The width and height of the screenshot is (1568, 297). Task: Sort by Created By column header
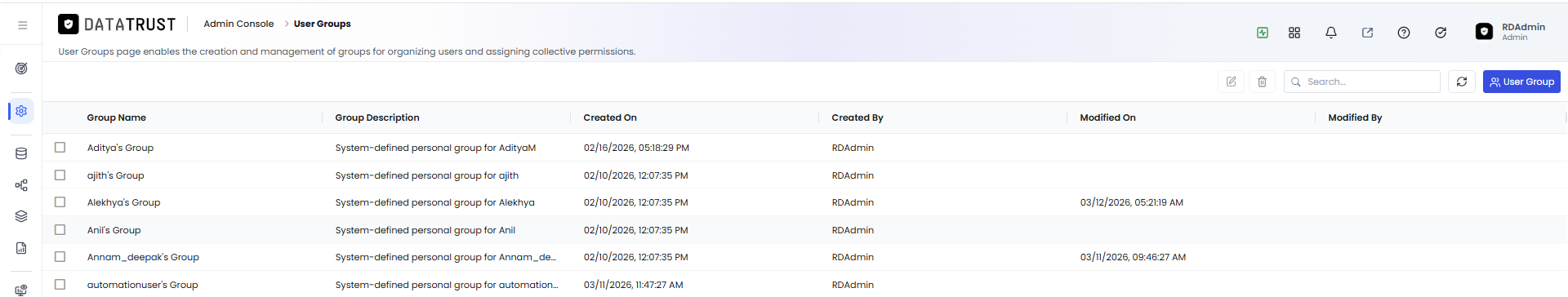coord(857,117)
